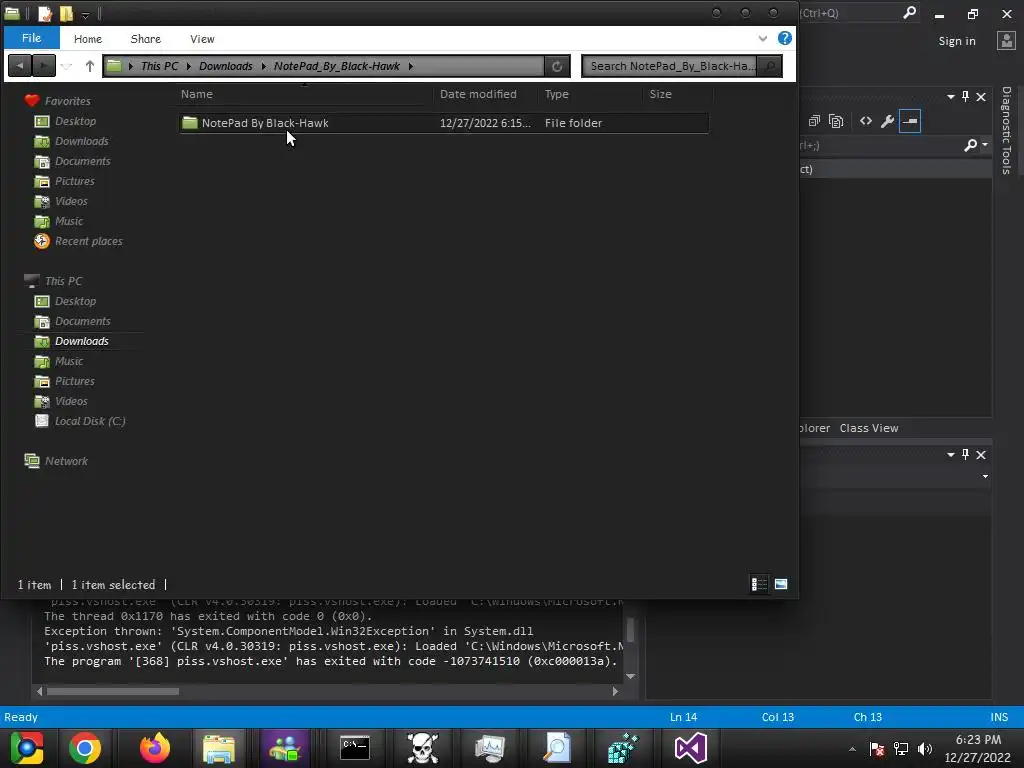Open Desktop under Favorites
The image size is (1024, 768).
tap(75, 121)
